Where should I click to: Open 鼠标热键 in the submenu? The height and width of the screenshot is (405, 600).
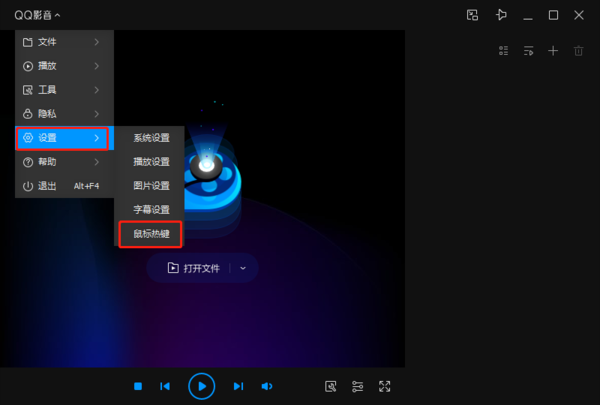click(151, 234)
